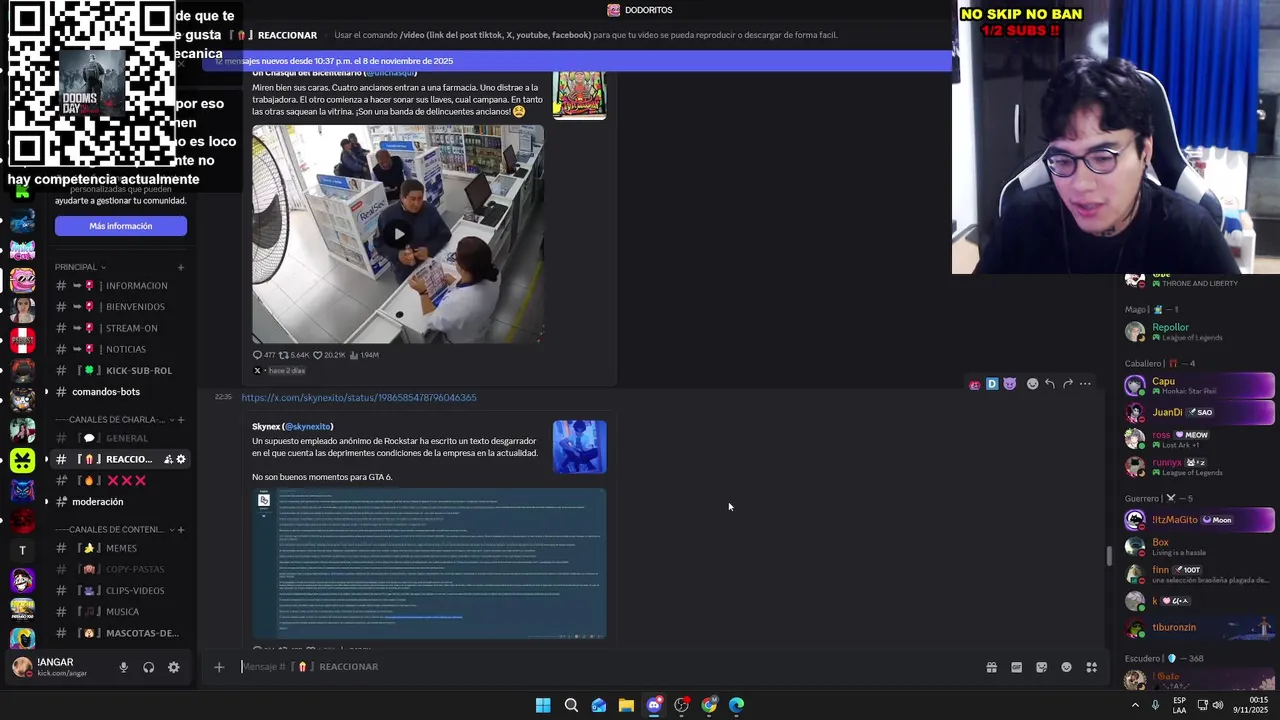
Task: Open the attach plus button beside message box
Action: tap(219, 667)
